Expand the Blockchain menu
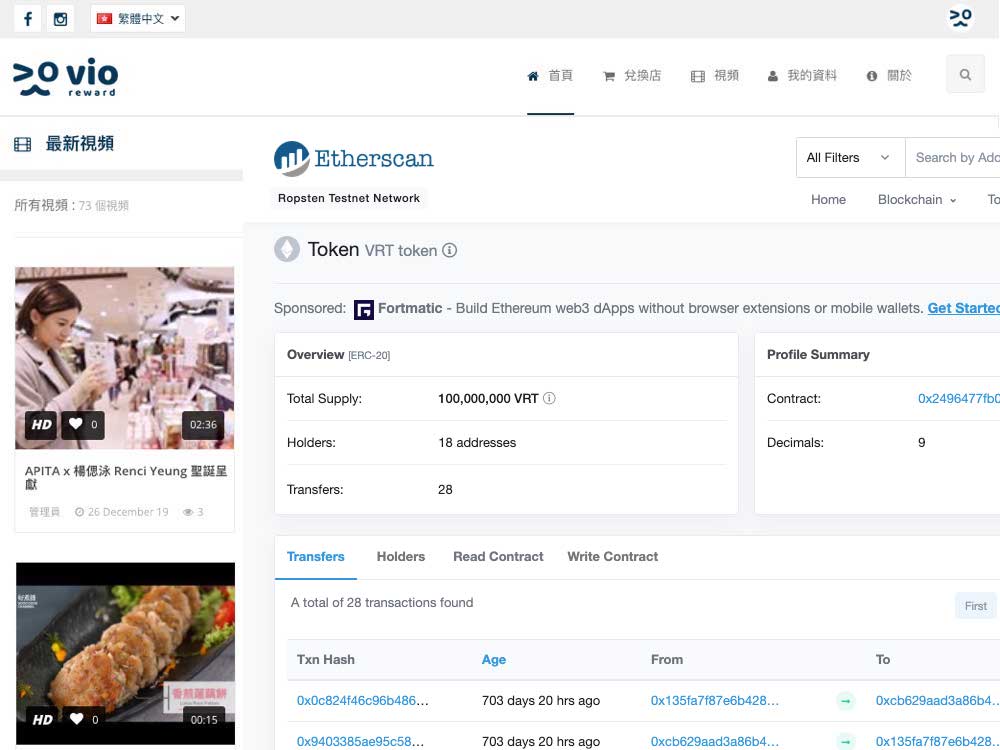 point(917,200)
